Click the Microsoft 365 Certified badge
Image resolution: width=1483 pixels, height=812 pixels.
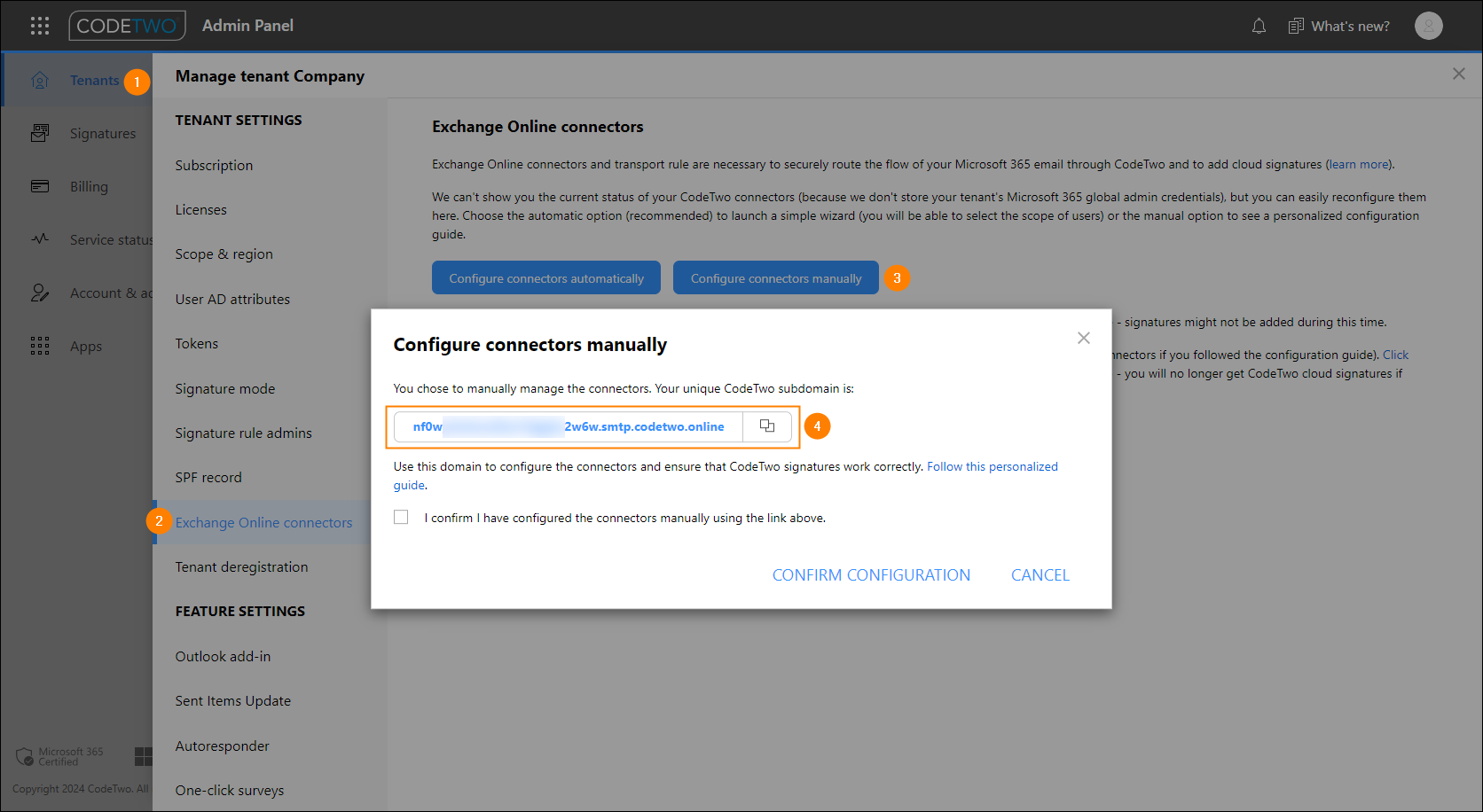pyautogui.click(x=59, y=756)
